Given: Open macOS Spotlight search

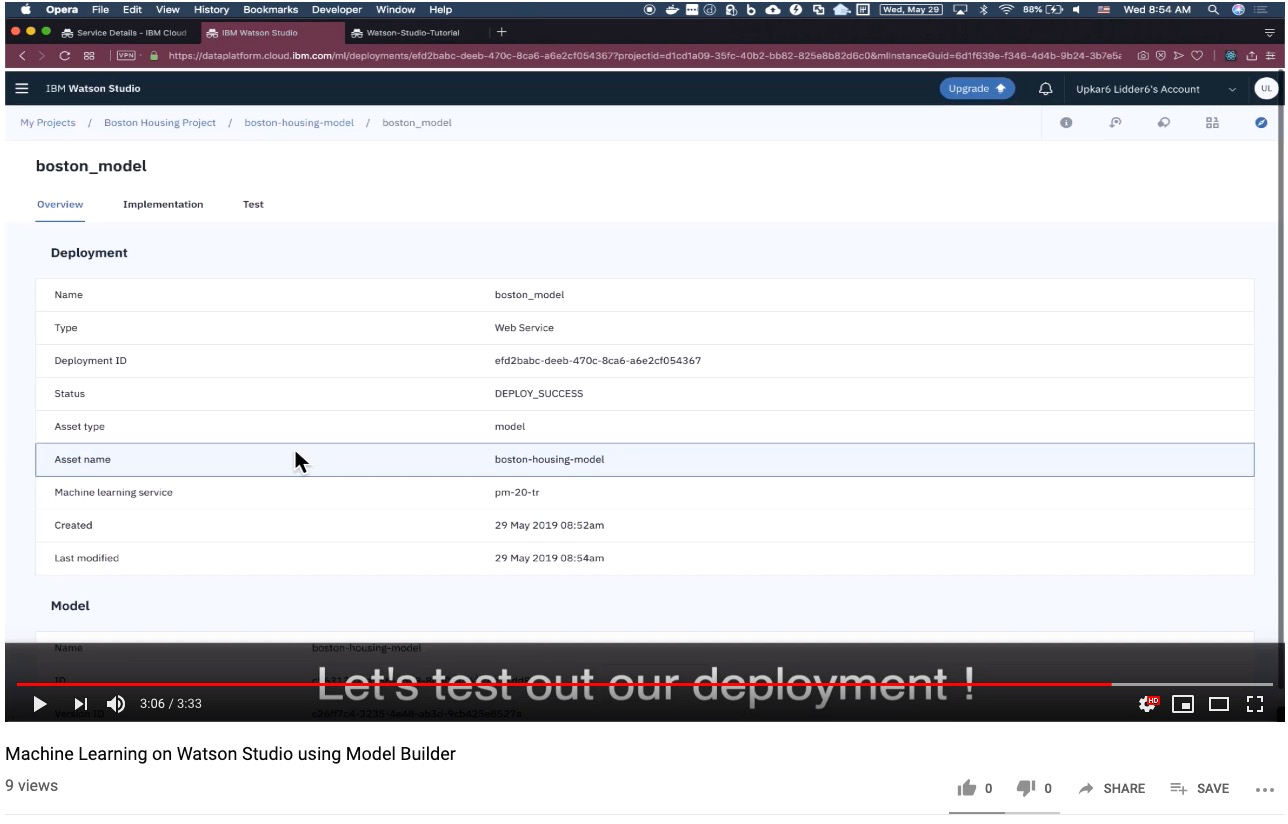Looking at the screenshot, I should click(1213, 9).
